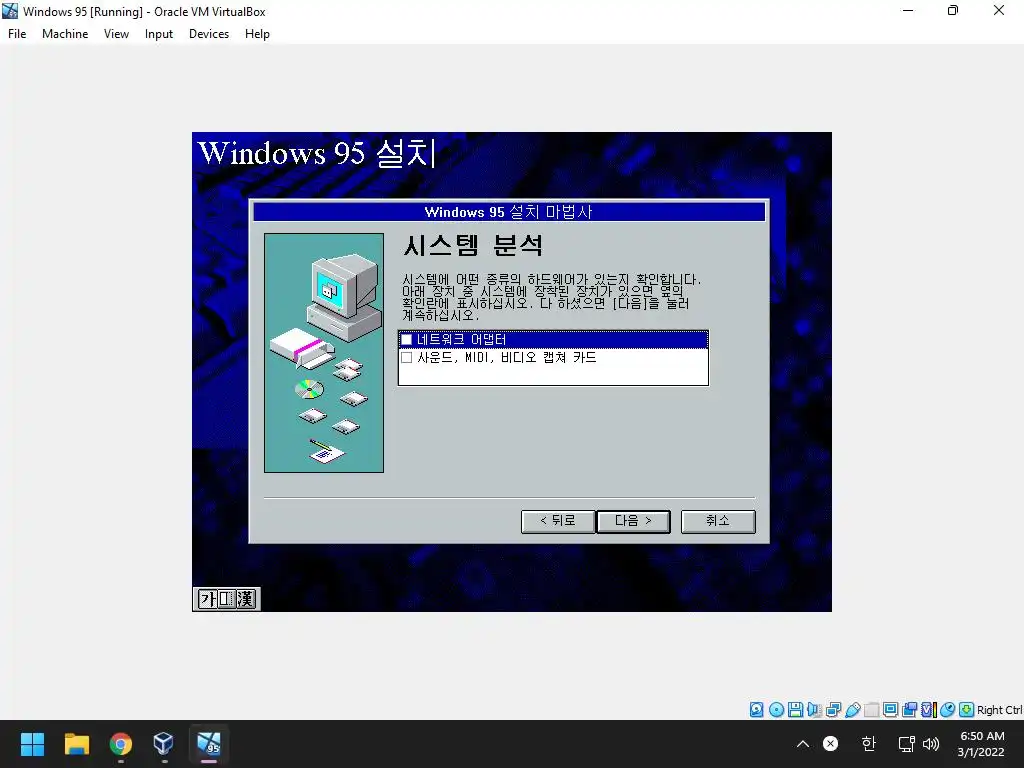Select the Windows 95 VM taskbar icon
This screenshot has height=768, width=1024.
[x=209, y=744]
